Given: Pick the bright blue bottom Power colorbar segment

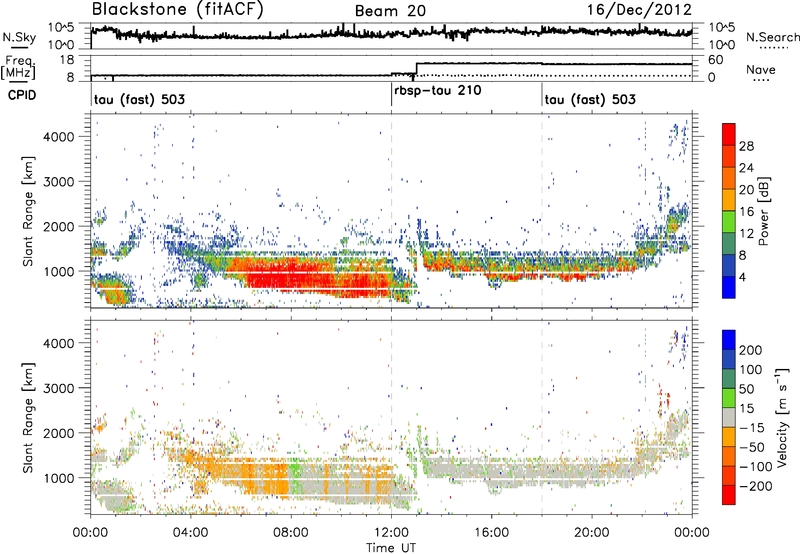Looking at the screenshot, I should 729,287.
